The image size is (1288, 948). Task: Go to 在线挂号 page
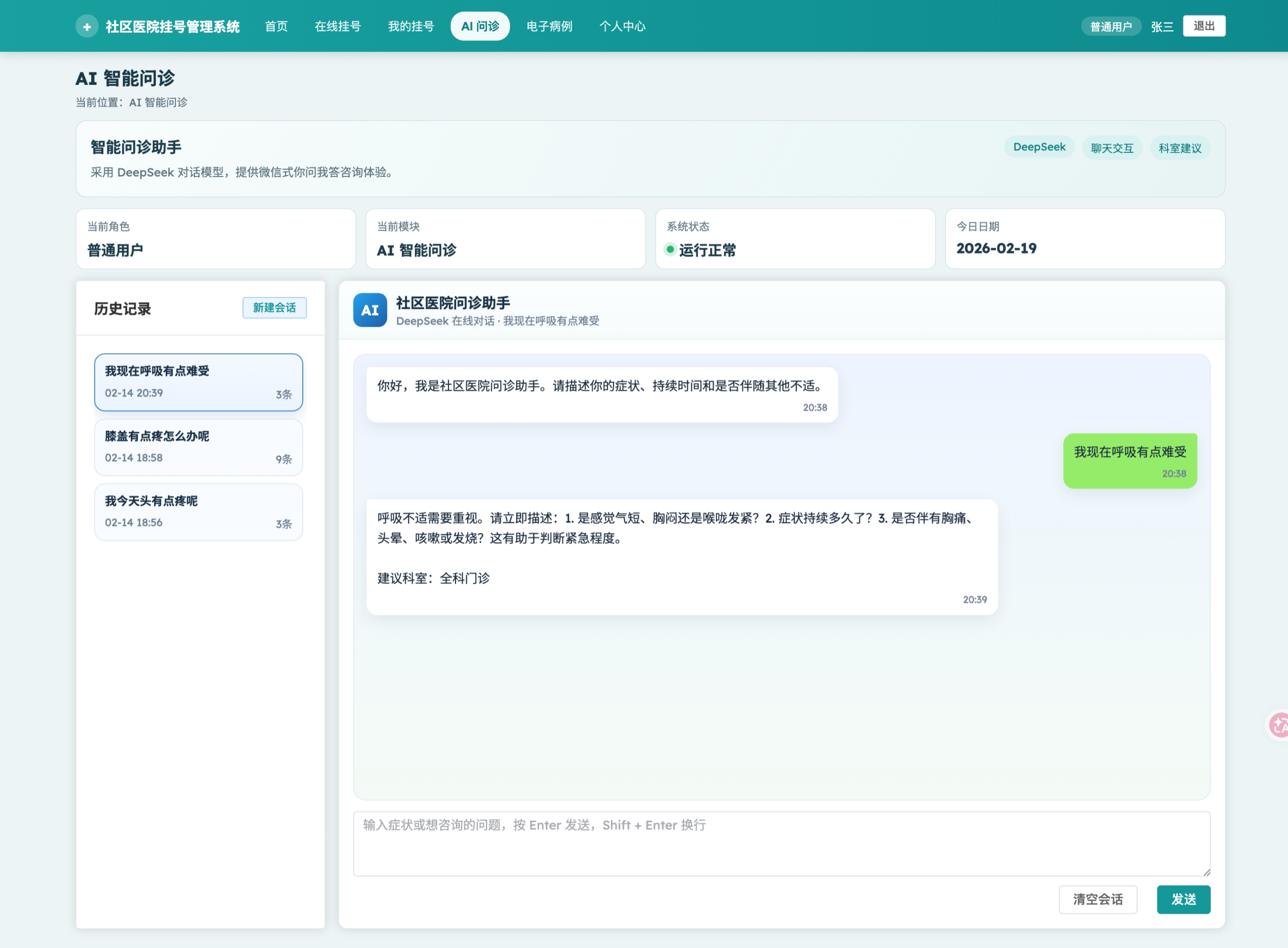[x=337, y=27]
